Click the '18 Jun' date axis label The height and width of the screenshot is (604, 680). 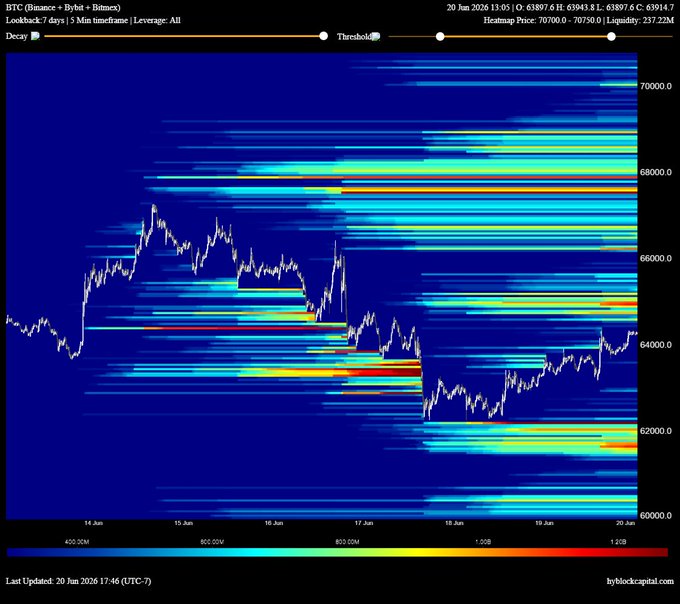(454, 523)
